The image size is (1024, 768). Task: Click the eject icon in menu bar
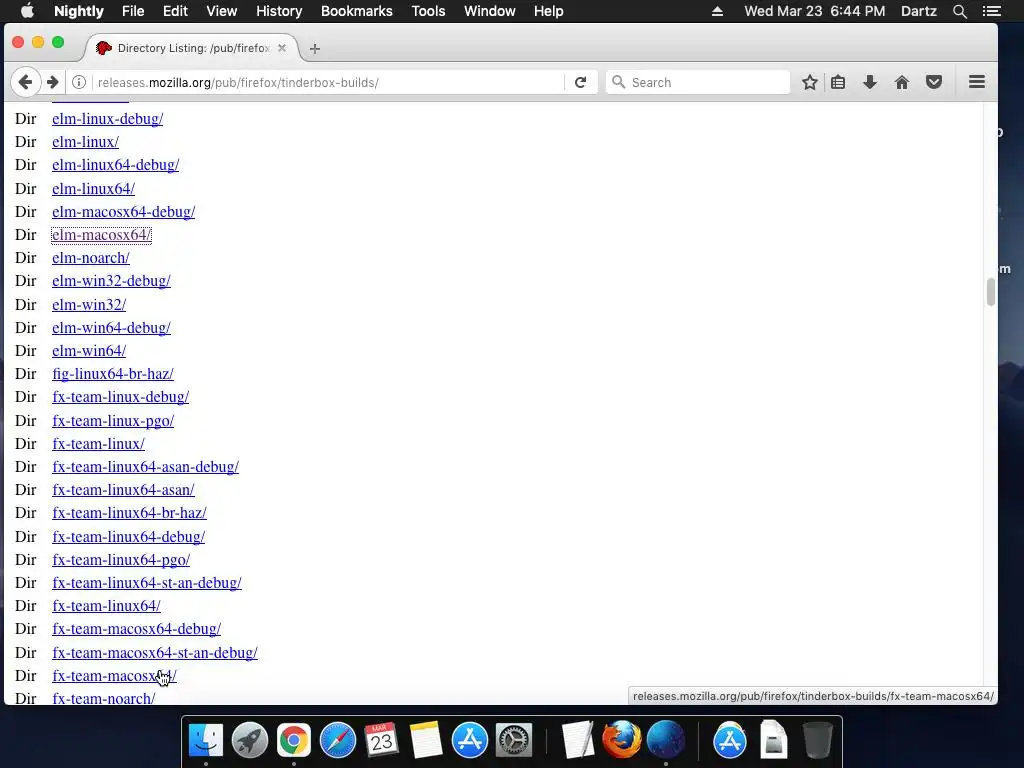pyautogui.click(x=717, y=11)
